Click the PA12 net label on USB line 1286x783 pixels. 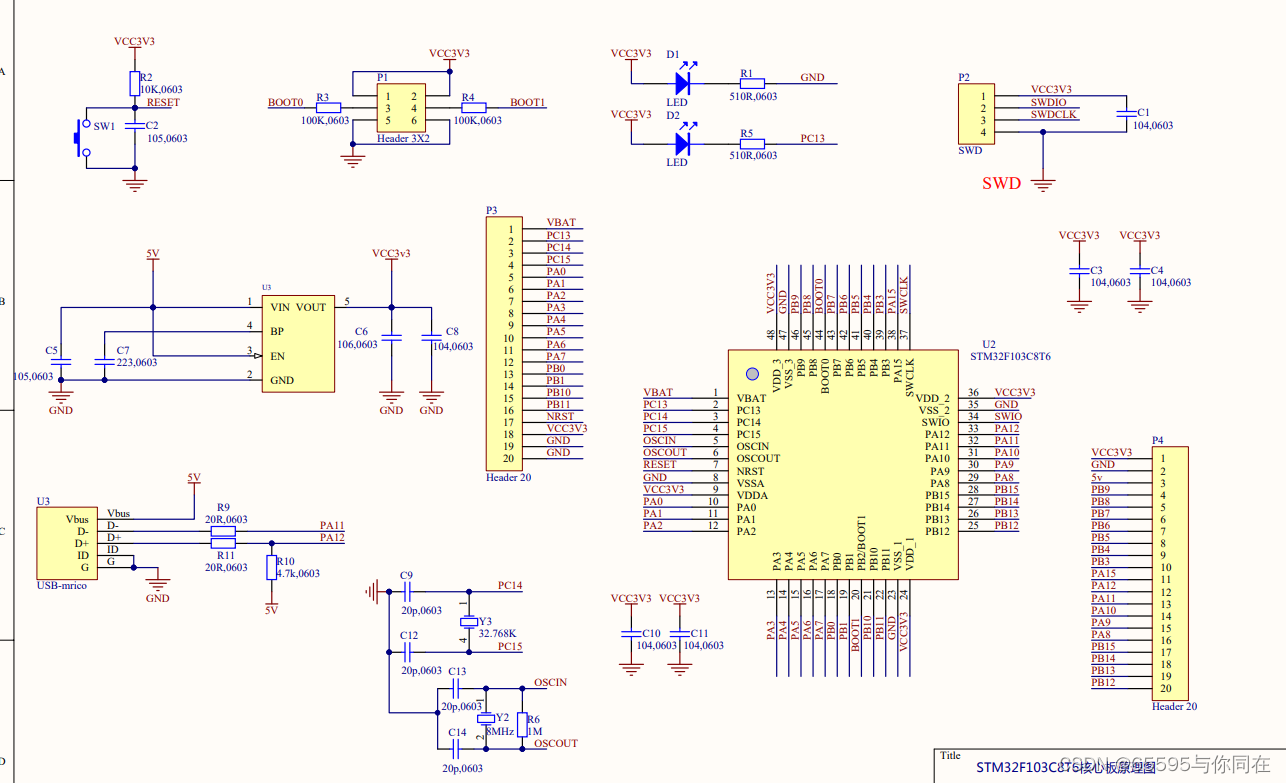(x=332, y=537)
